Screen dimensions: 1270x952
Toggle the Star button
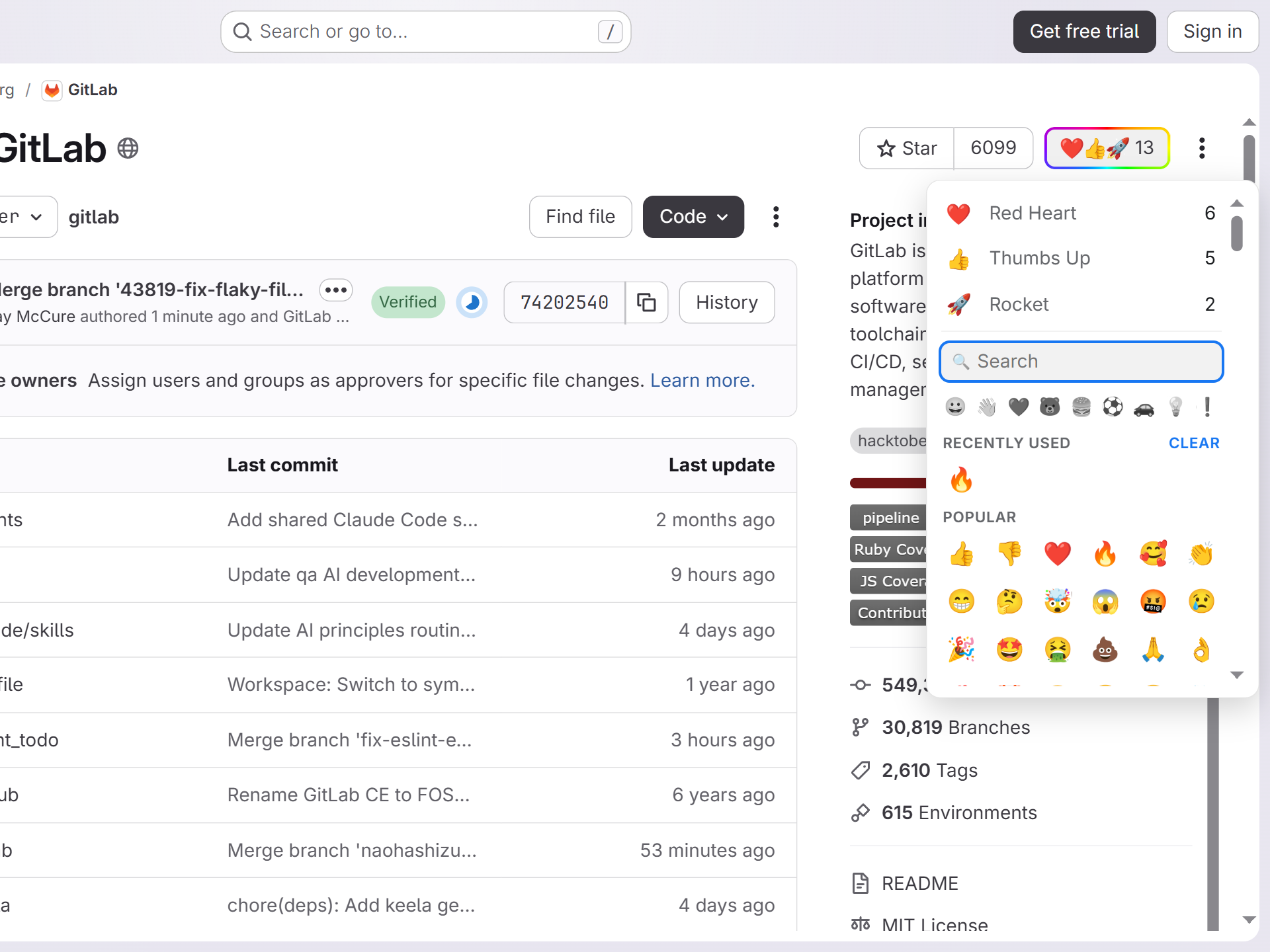click(x=906, y=148)
